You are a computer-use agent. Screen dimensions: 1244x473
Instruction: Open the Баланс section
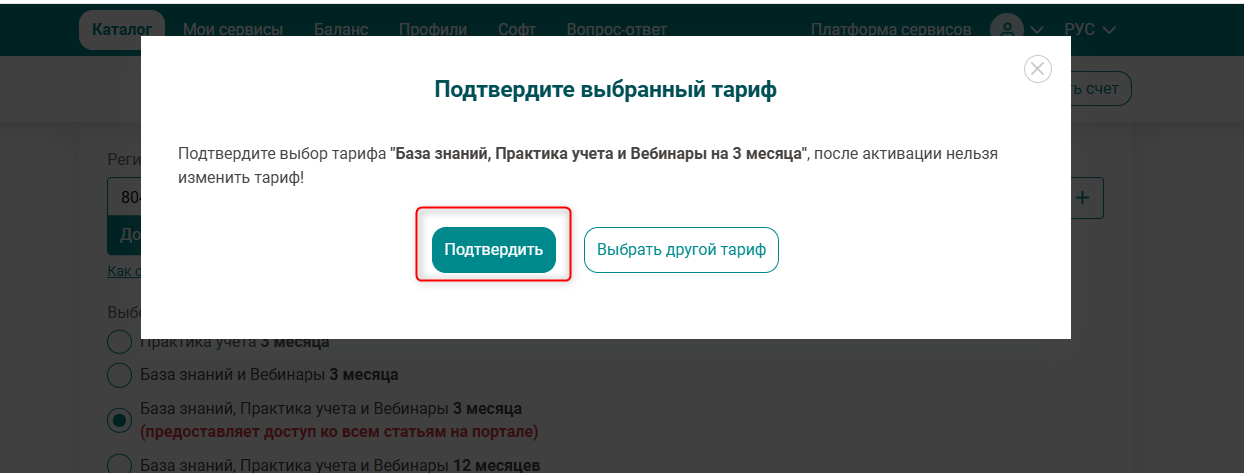(x=341, y=30)
